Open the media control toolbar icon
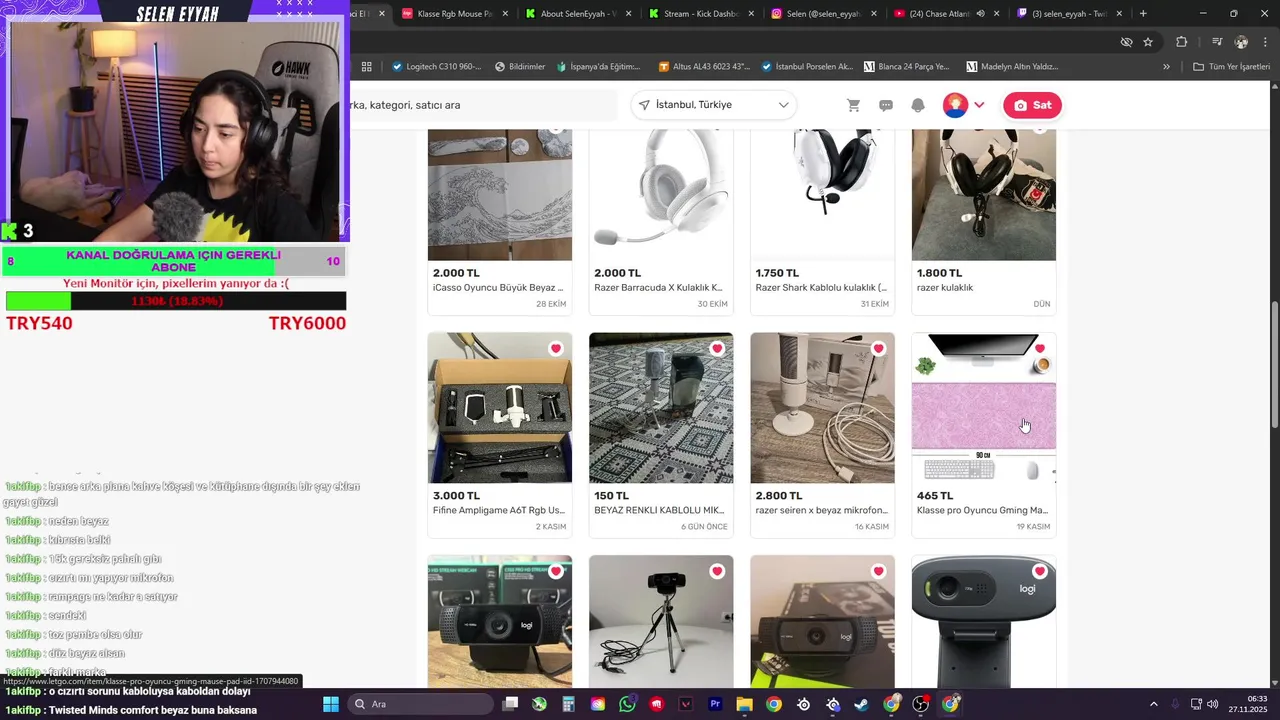This screenshot has width=1280, height=720. click(x=1216, y=42)
